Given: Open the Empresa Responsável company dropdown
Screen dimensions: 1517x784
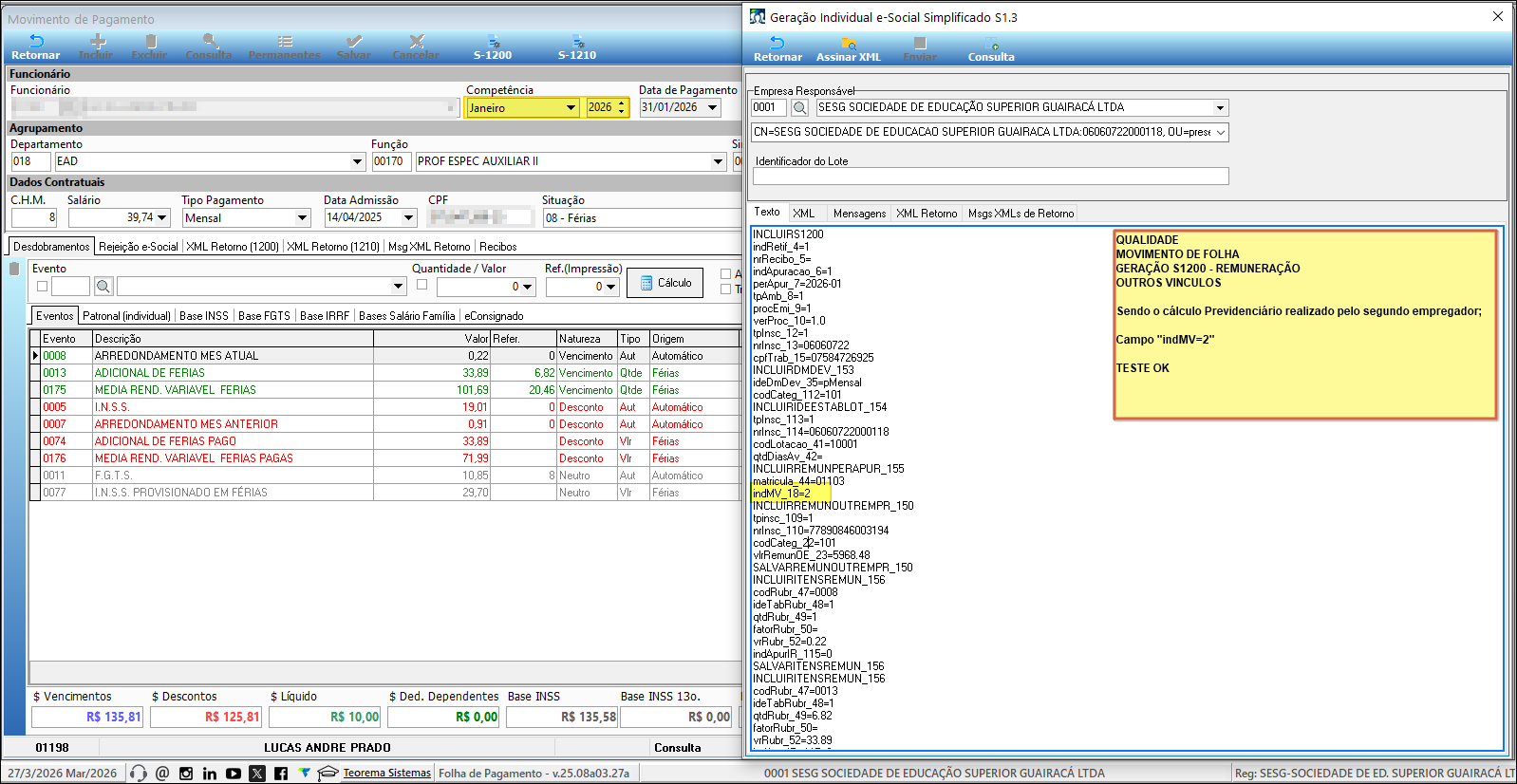Looking at the screenshot, I should tap(1220, 108).
